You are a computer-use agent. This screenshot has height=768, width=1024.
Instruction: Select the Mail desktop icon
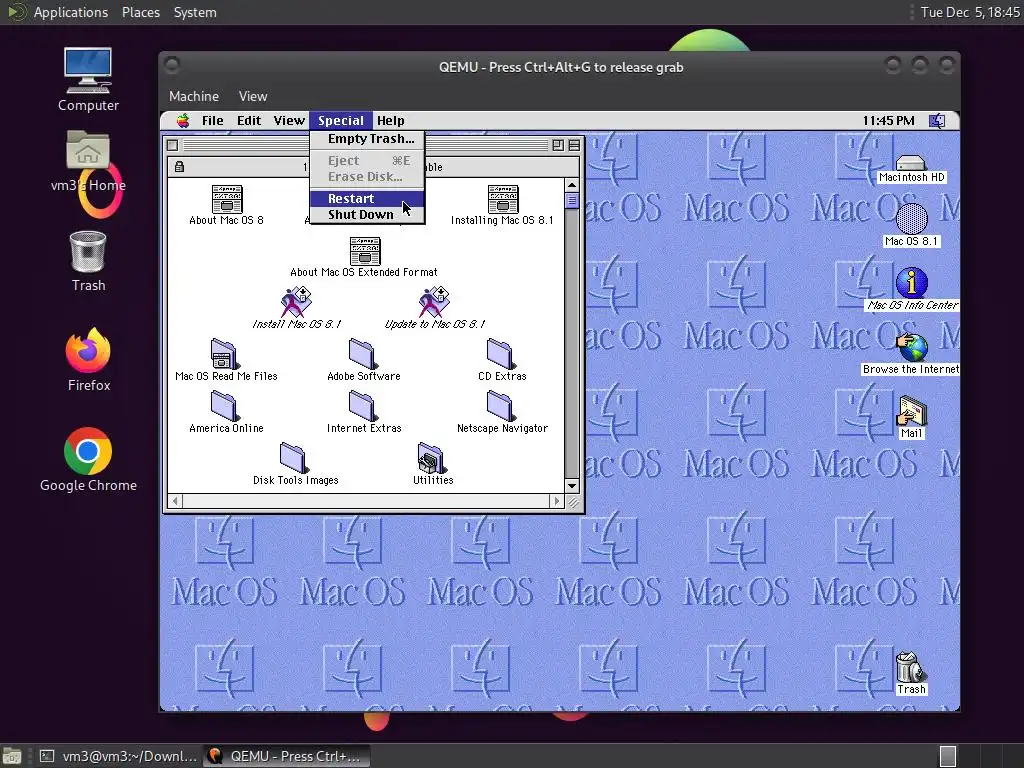point(912,411)
